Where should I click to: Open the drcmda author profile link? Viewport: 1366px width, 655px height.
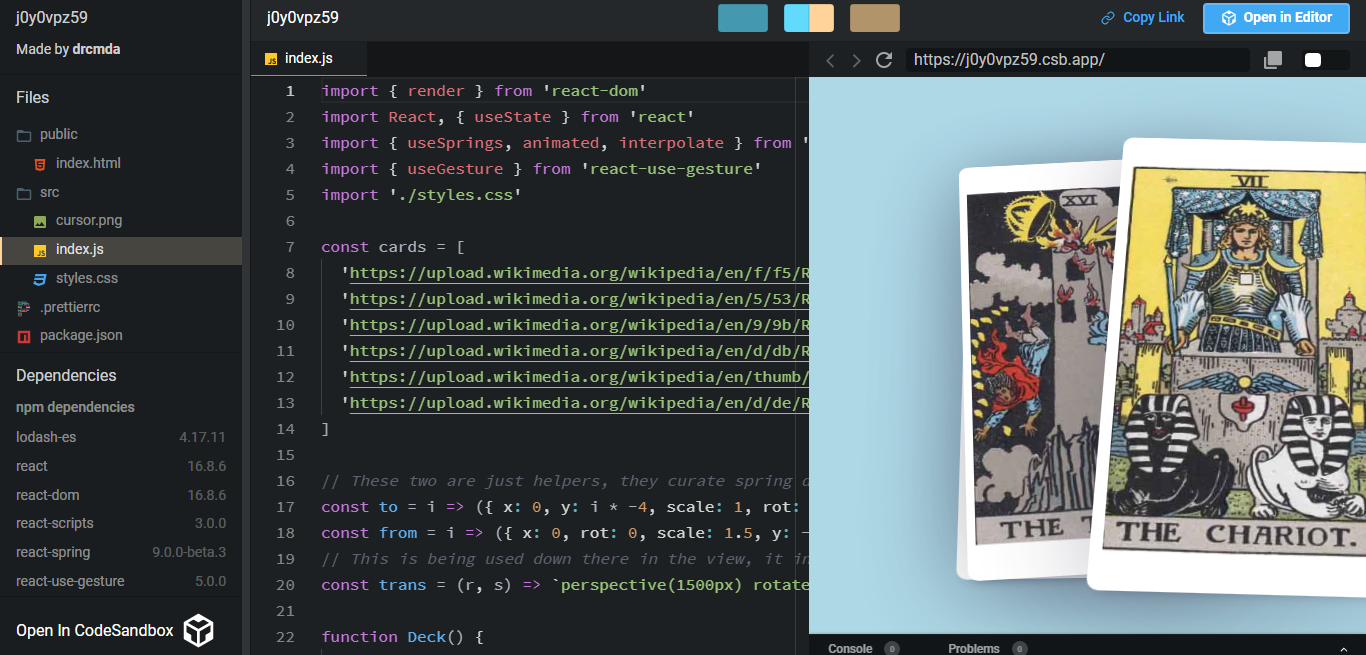[x=96, y=49]
